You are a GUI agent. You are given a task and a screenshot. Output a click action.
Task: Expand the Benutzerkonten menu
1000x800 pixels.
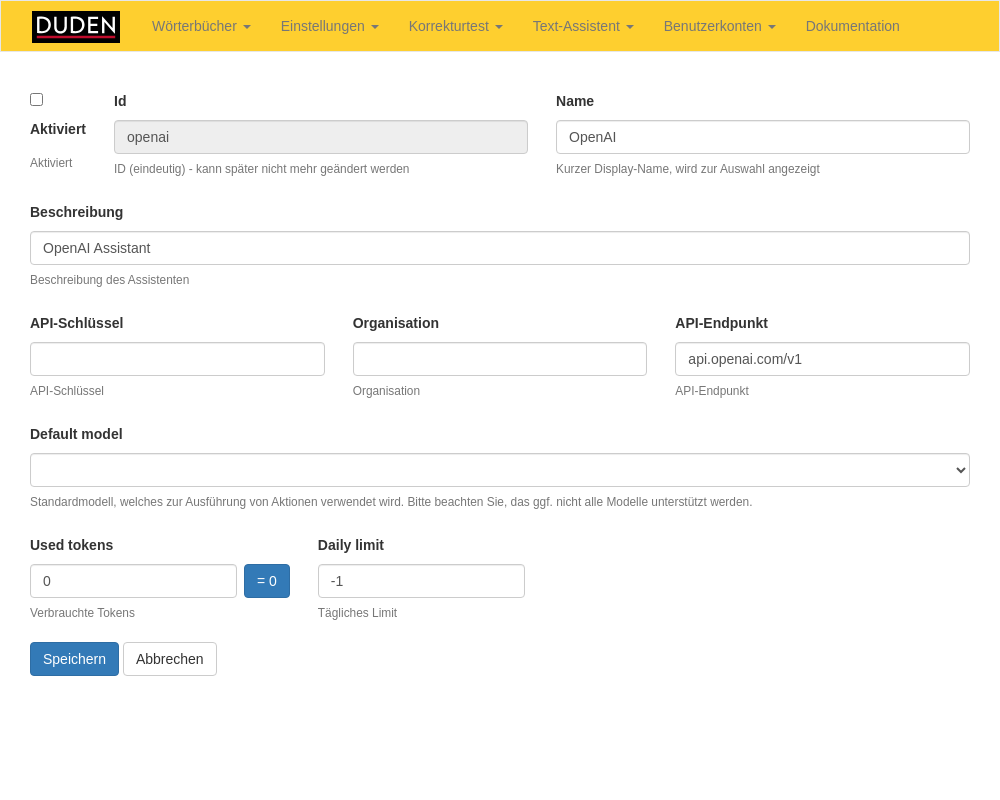click(x=719, y=26)
